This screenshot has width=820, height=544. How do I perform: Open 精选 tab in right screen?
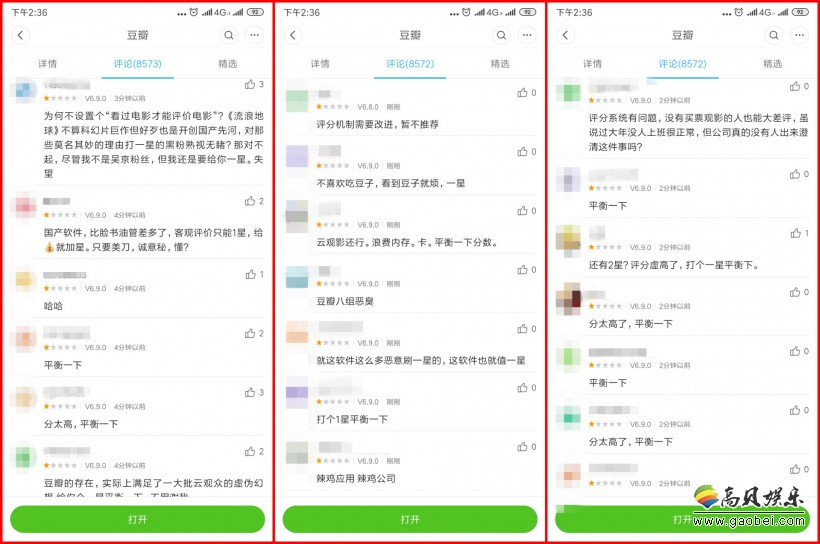coord(772,64)
